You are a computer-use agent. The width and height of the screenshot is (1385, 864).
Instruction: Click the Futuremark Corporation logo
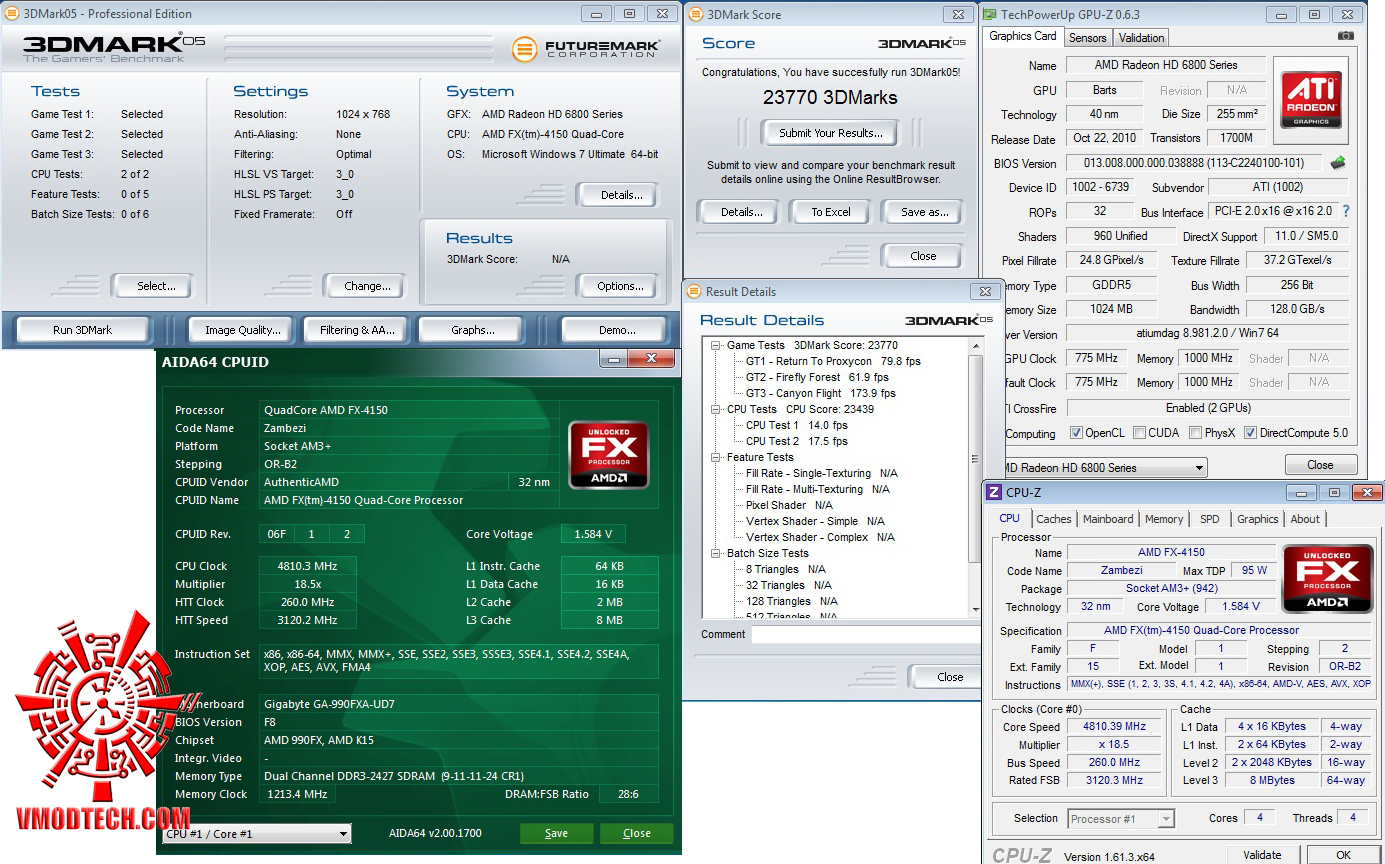585,49
